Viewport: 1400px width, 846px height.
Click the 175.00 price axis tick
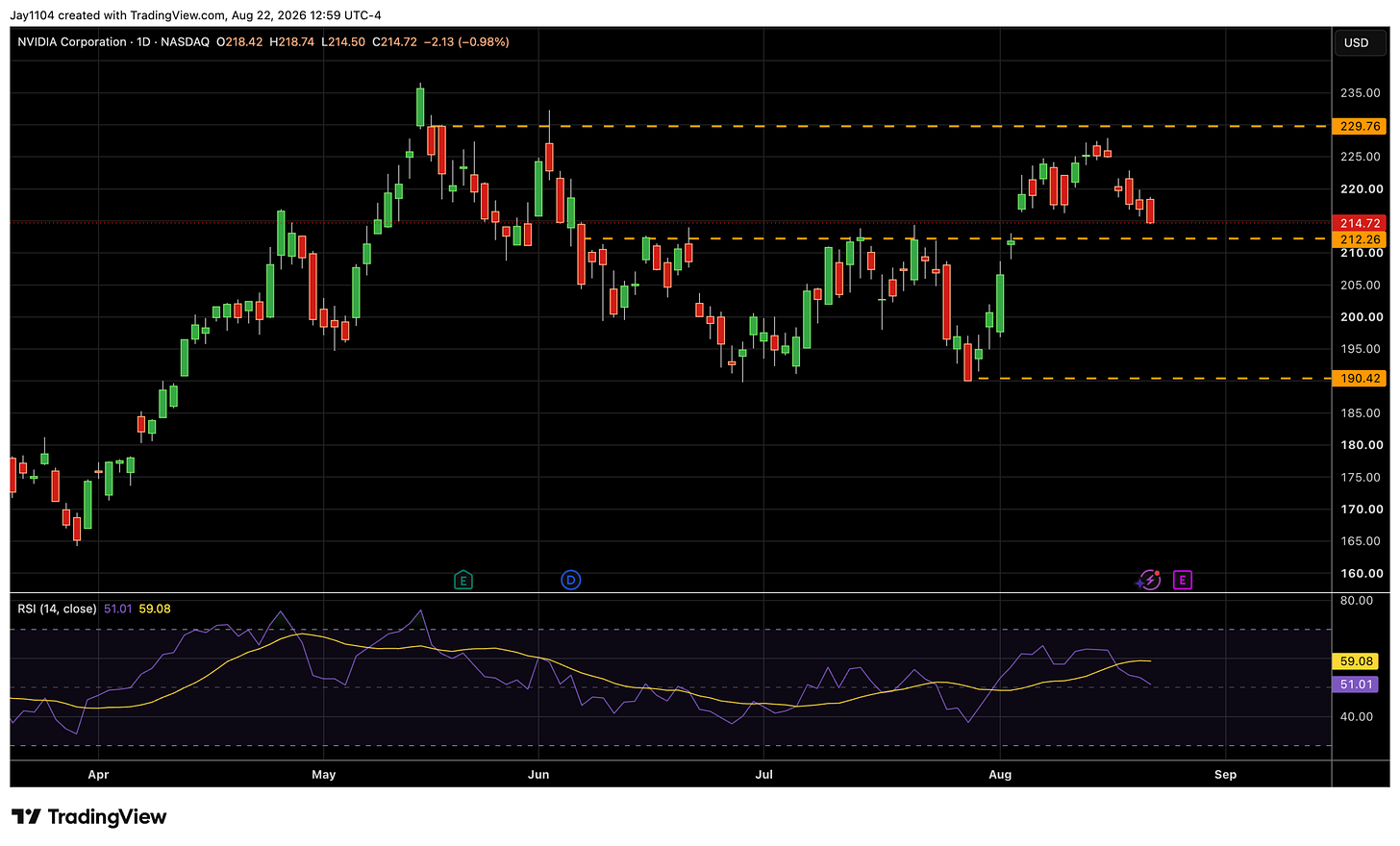[x=1361, y=478]
